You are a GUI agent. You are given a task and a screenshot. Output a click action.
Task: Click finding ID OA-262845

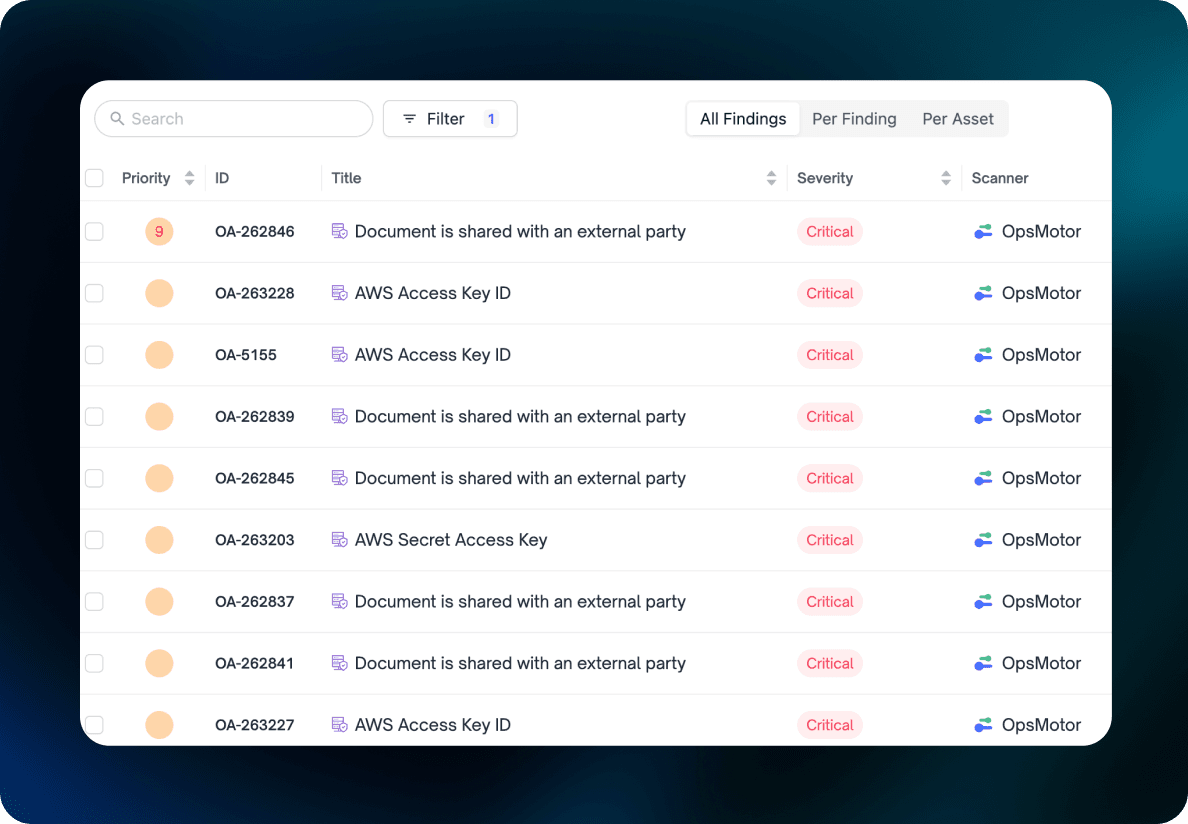coord(255,479)
